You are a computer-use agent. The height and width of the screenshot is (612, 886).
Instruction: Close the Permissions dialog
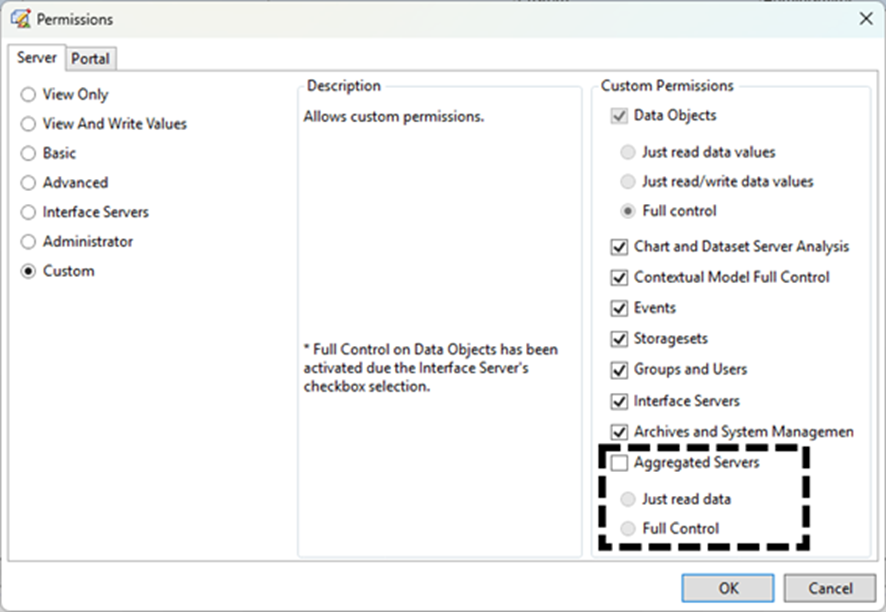click(x=864, y=19)
